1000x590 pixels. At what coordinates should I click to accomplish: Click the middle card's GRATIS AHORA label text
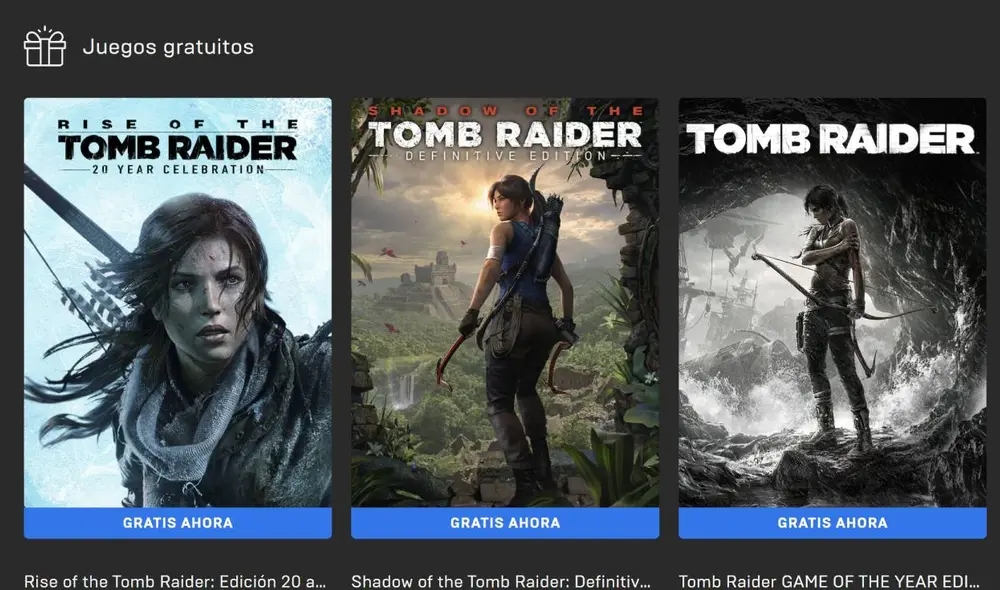point(505,522)
